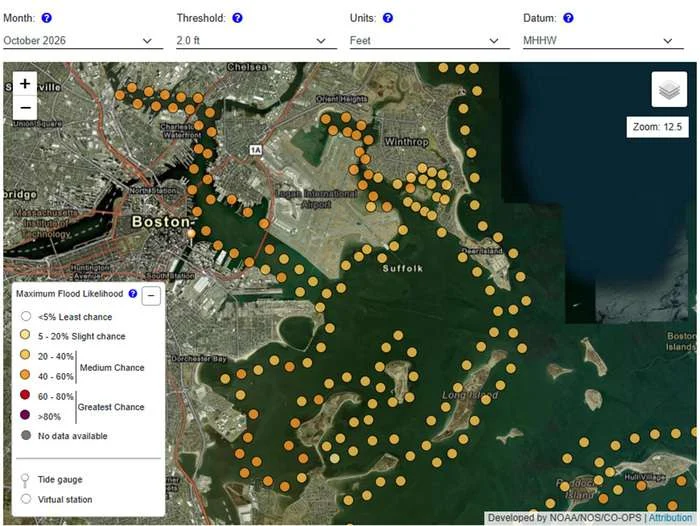
Task: Click the 60 - 80% legend swatch
Action: (25, 395)
